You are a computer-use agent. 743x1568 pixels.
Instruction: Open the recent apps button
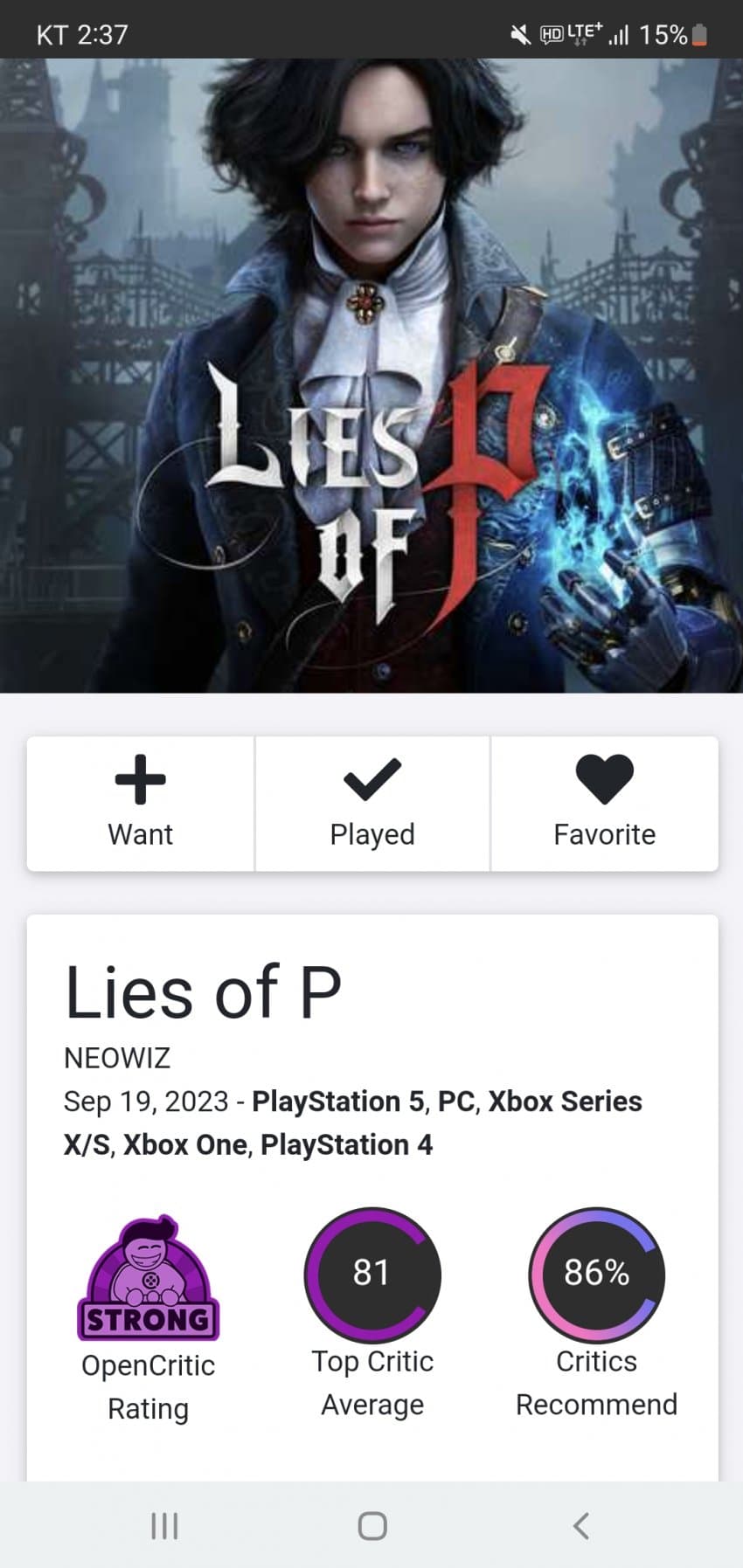(x=164, y=1525)
